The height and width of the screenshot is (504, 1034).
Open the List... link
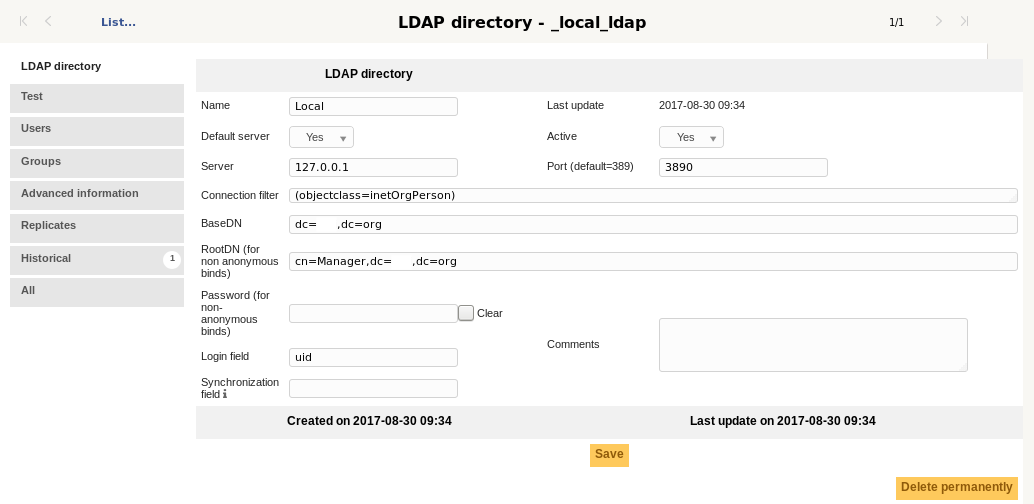(118, 22)
